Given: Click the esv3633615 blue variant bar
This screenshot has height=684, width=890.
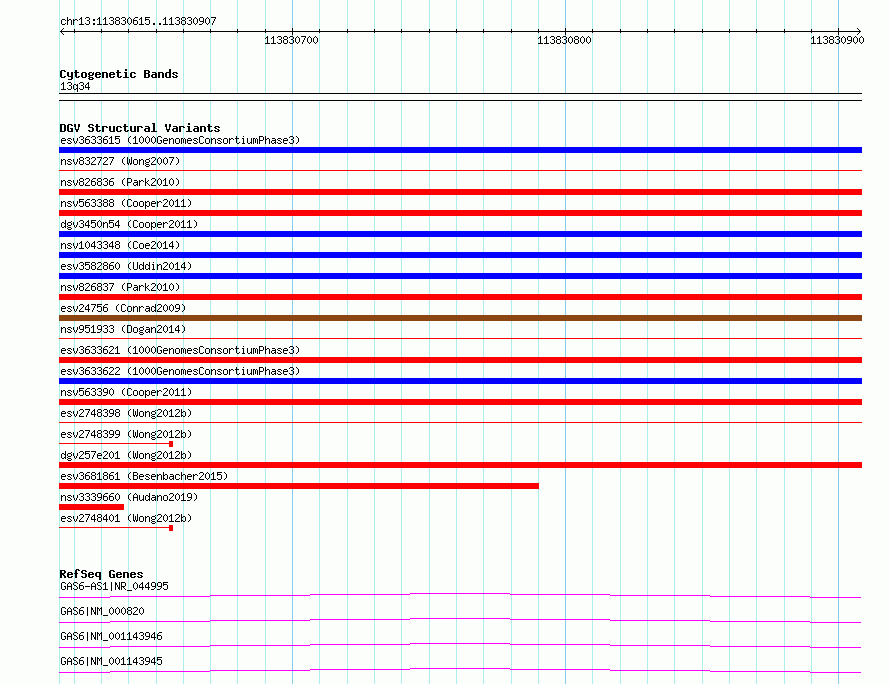Looking at the screenshot, I should [x=460, y=150].
